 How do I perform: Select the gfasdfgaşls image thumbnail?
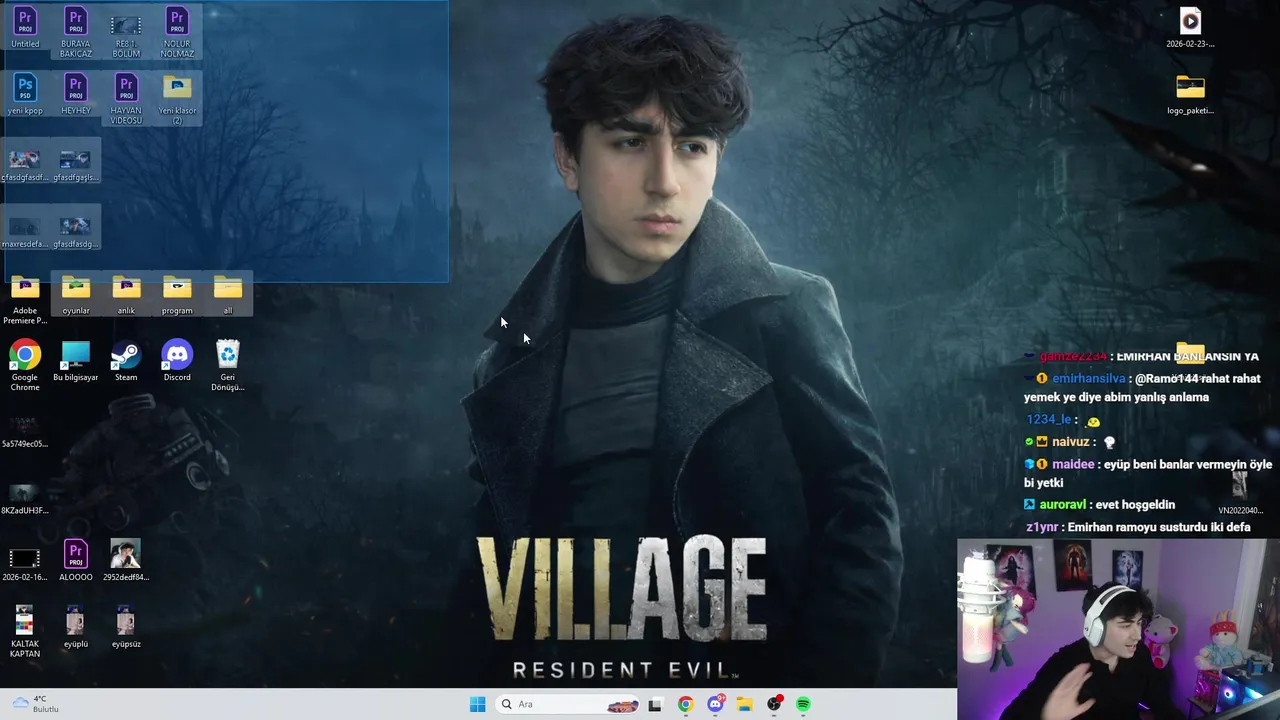(x=76, y=165)
